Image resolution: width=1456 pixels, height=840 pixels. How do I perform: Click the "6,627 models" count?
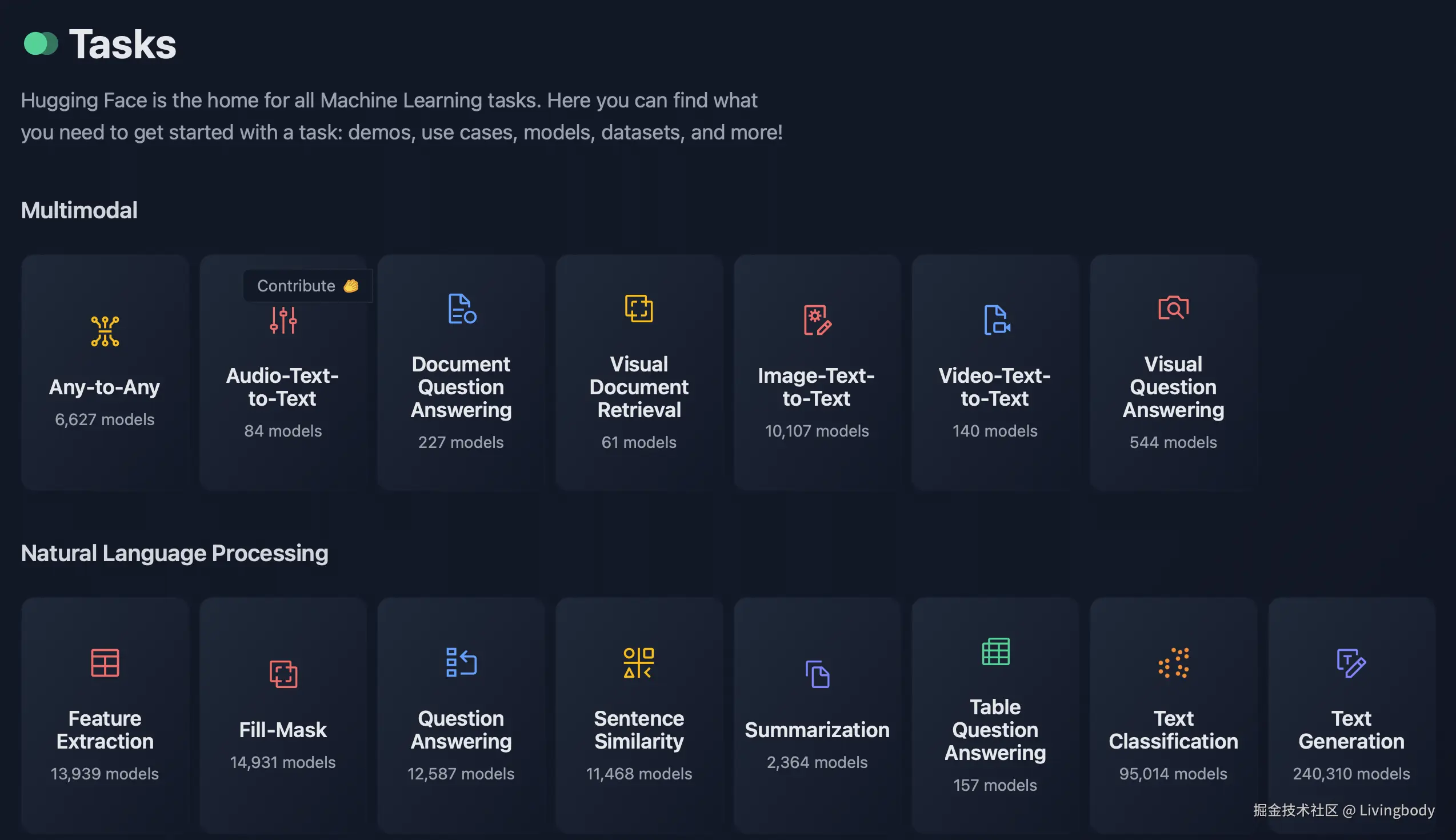(x=105, y=419)
